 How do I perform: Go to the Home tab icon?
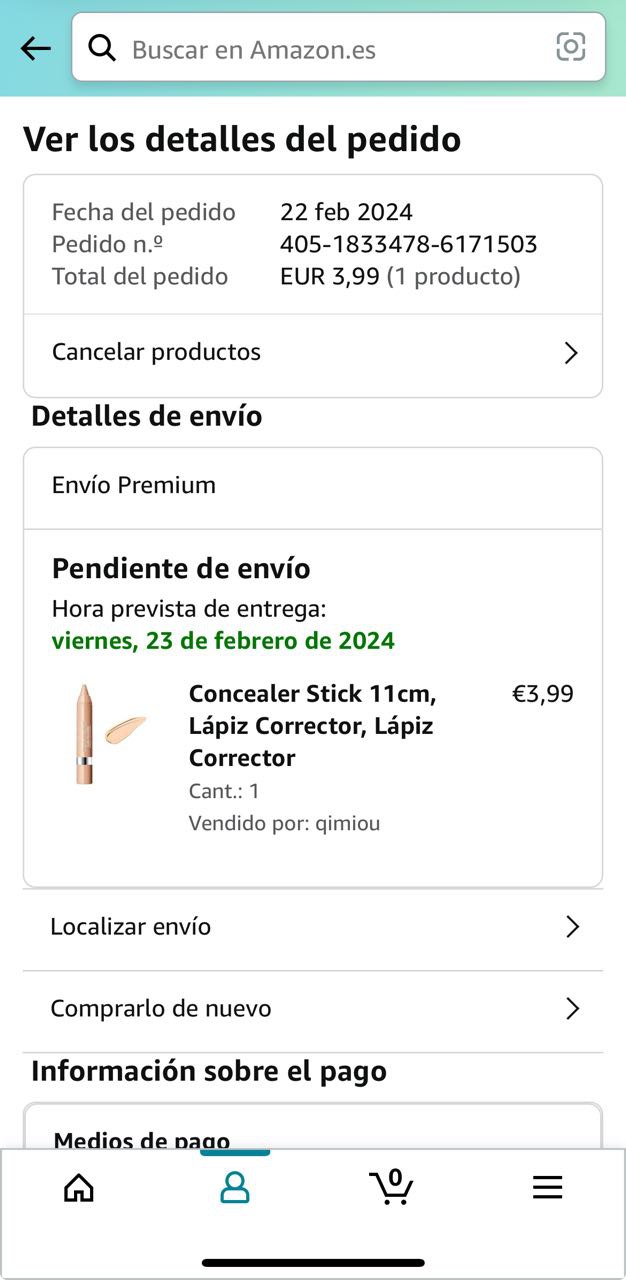click(x=78, y=1187)
